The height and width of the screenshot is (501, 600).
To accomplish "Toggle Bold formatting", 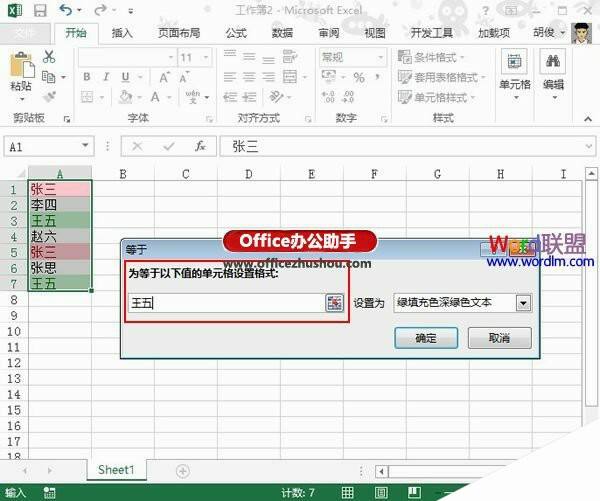I will pos(87,77).
